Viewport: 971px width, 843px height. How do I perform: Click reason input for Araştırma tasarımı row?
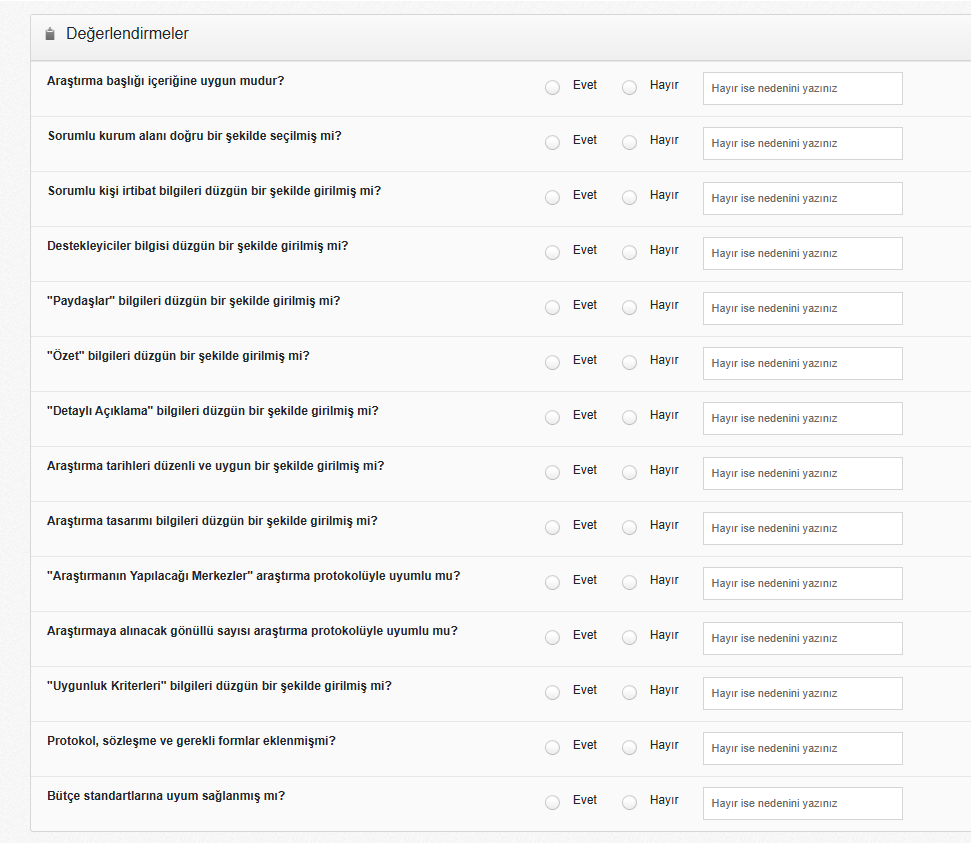pyautogui.click(x=802, y=528)
